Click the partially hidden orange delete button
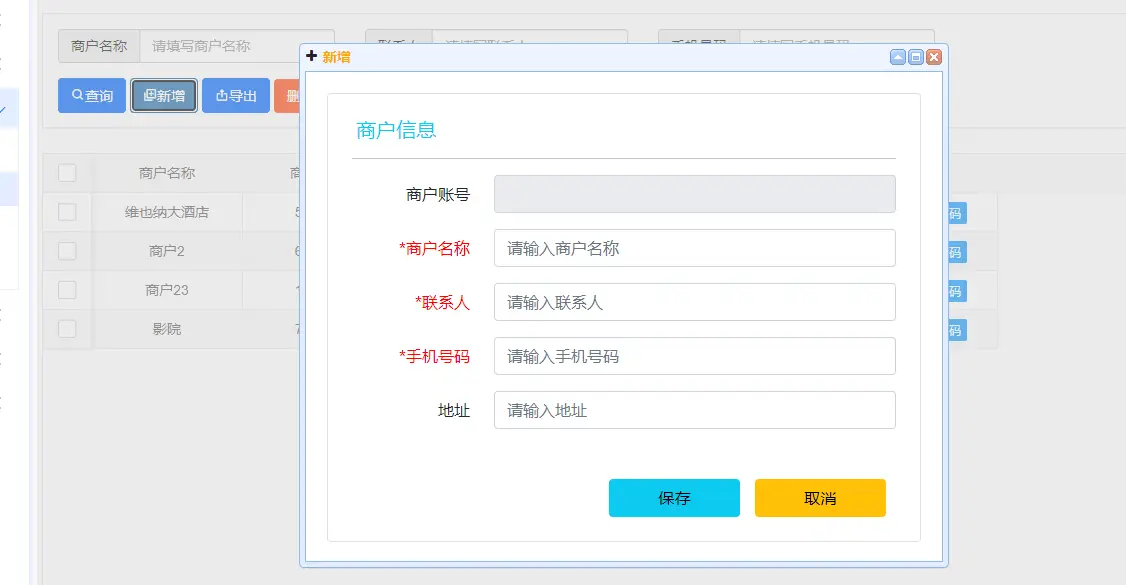Screen dimensions: 1126x585 coord(287,96)
